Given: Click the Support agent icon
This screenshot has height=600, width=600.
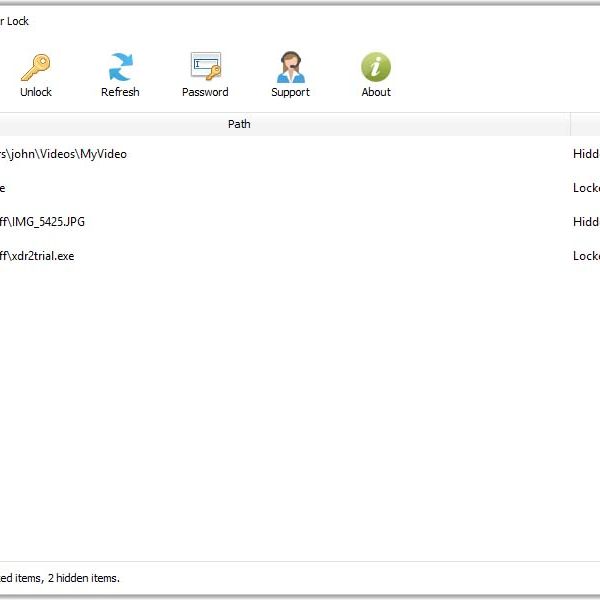Looking at the screenshot, I should click(291, 67).
